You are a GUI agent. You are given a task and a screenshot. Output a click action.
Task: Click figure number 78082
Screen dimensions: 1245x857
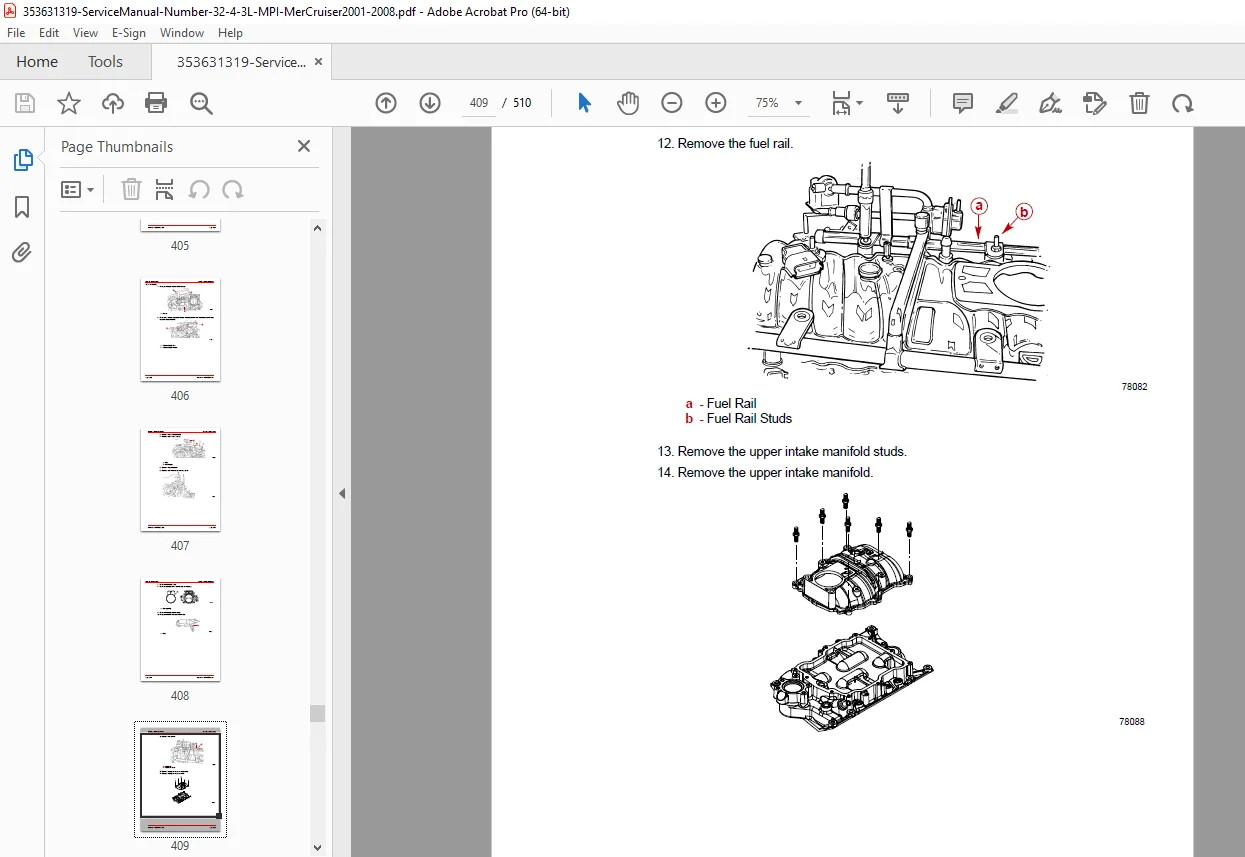(x=1134, y=387)
